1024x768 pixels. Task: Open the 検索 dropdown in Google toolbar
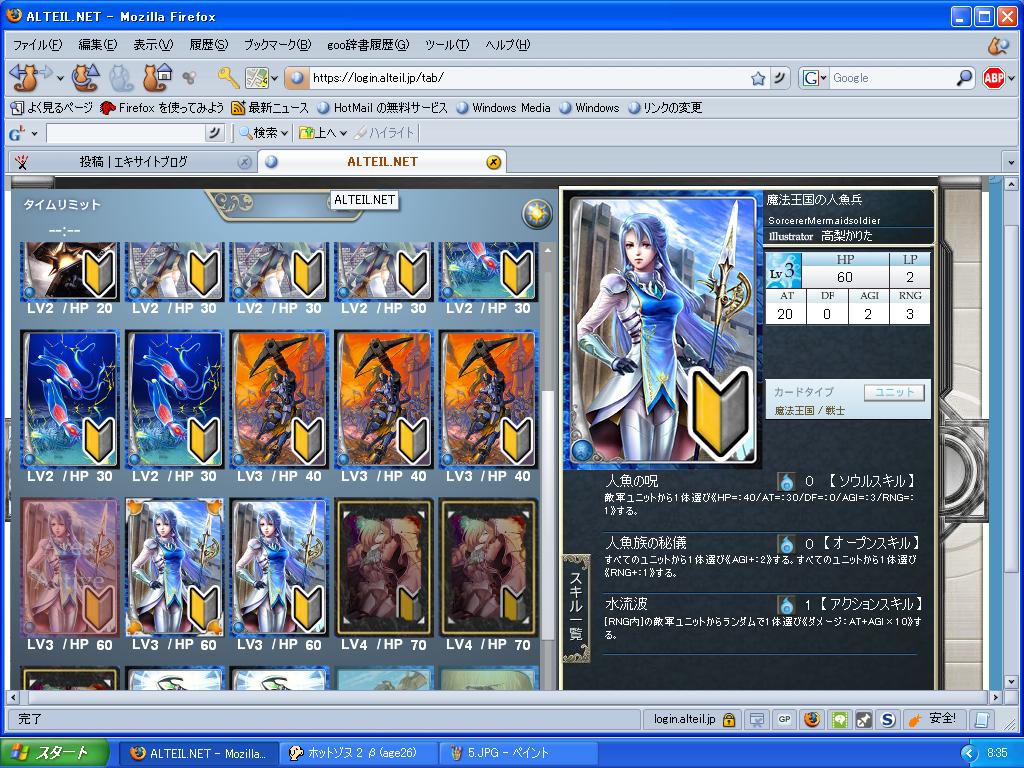[x=285, y=133]
